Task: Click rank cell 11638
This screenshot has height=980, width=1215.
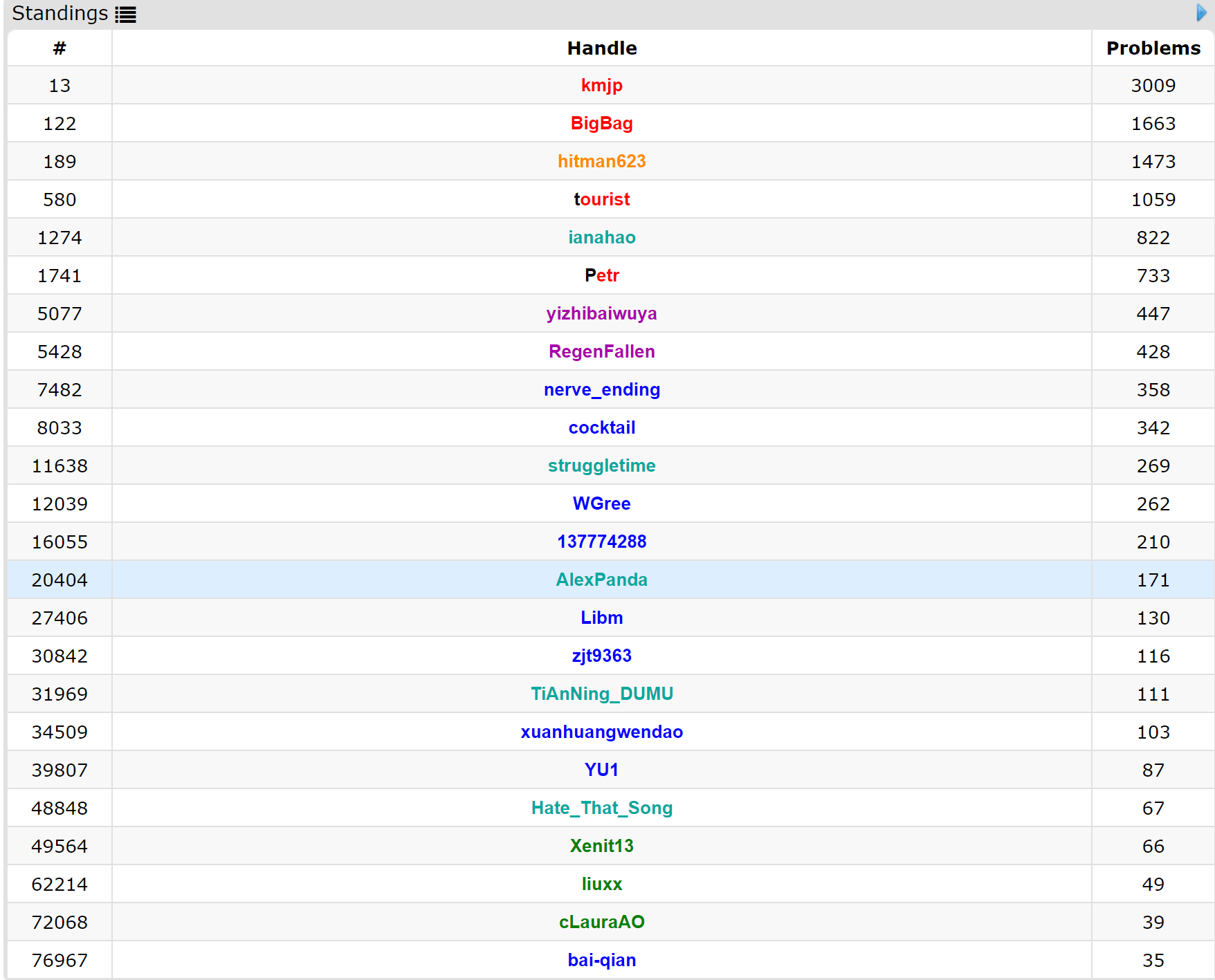Action: [60, 466]
